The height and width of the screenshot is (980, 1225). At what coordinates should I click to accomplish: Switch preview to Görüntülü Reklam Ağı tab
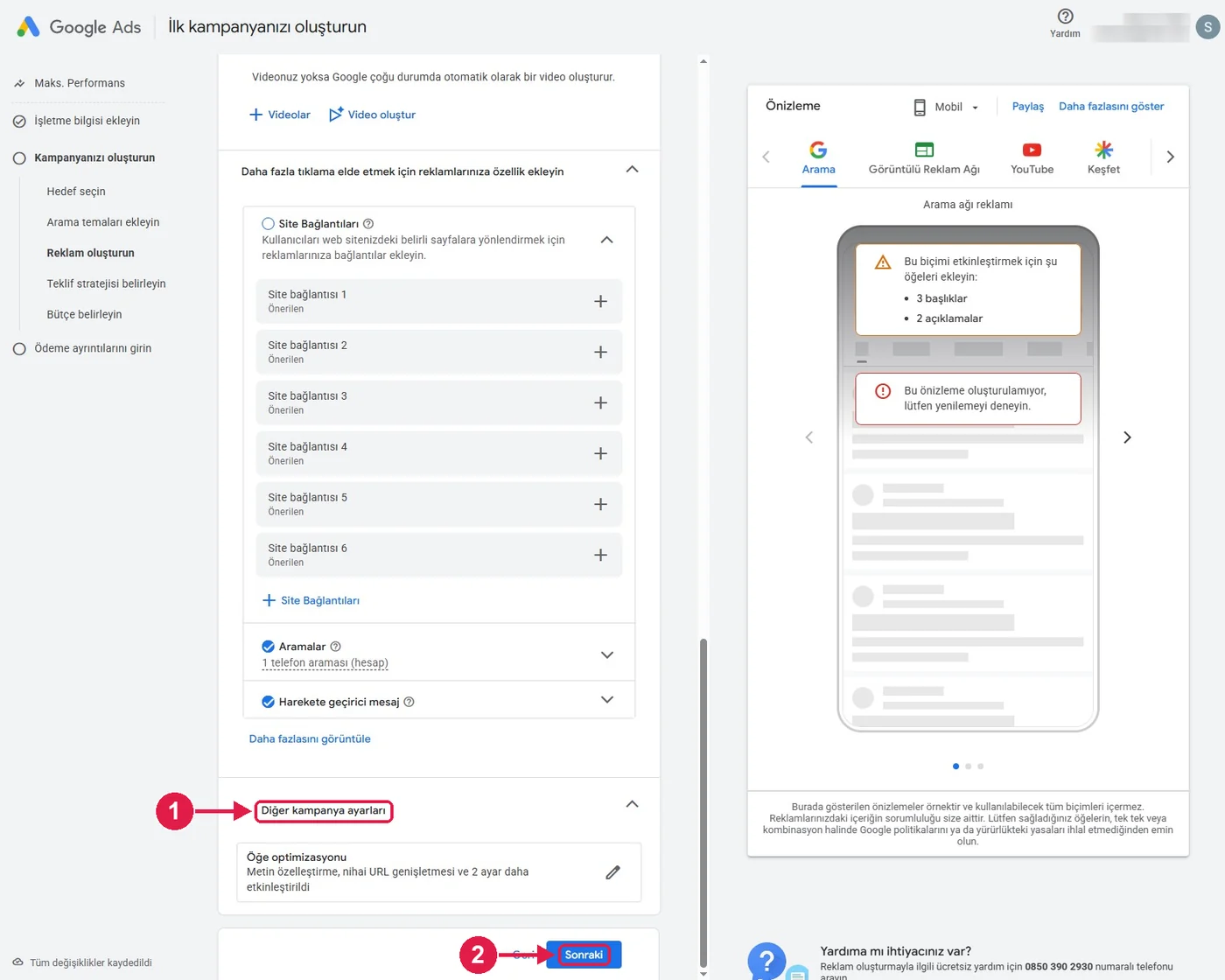coord(924,158)
